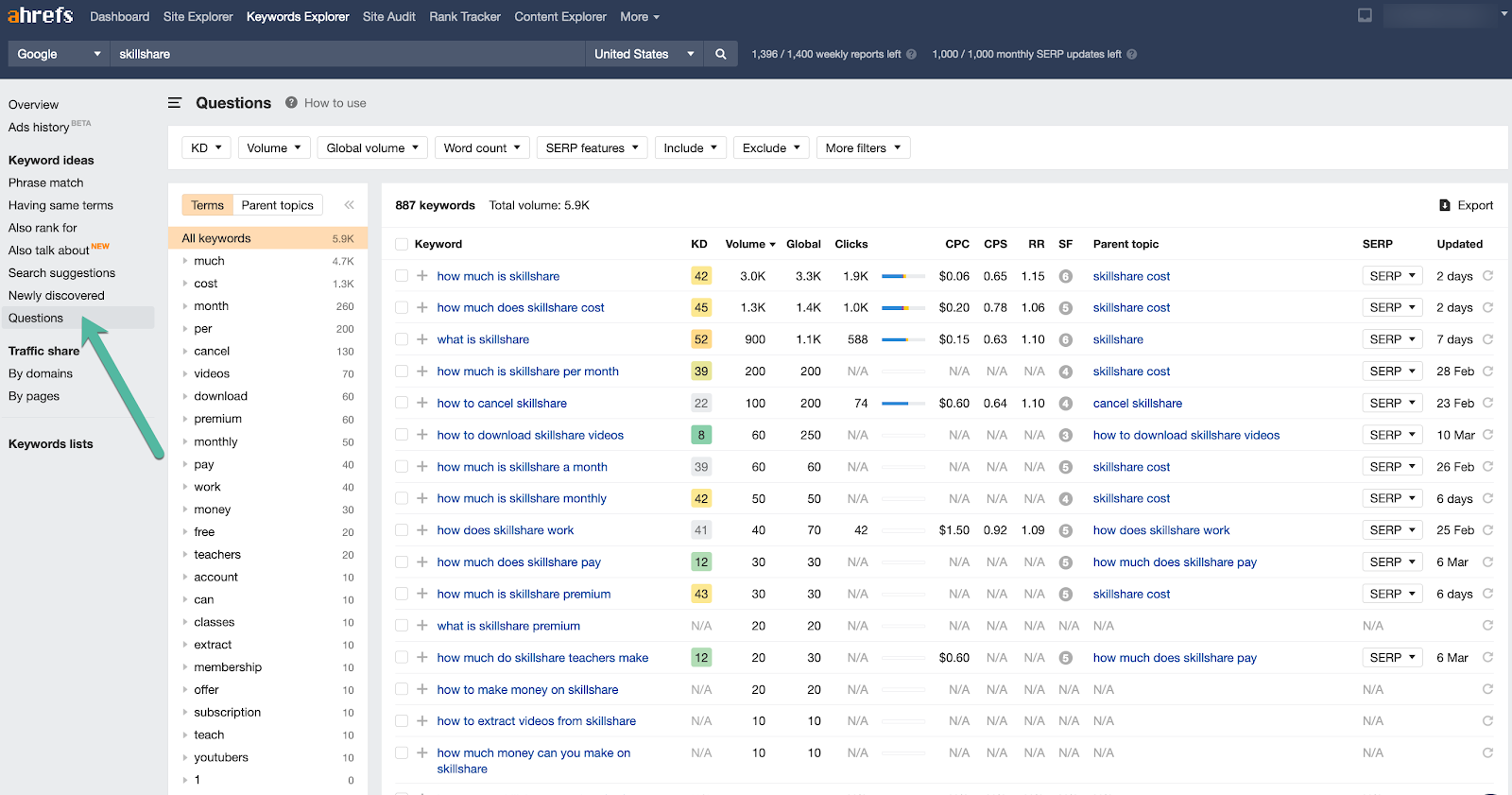Add 'how much is skillshare premium' plus icon

tap(422, 594)
